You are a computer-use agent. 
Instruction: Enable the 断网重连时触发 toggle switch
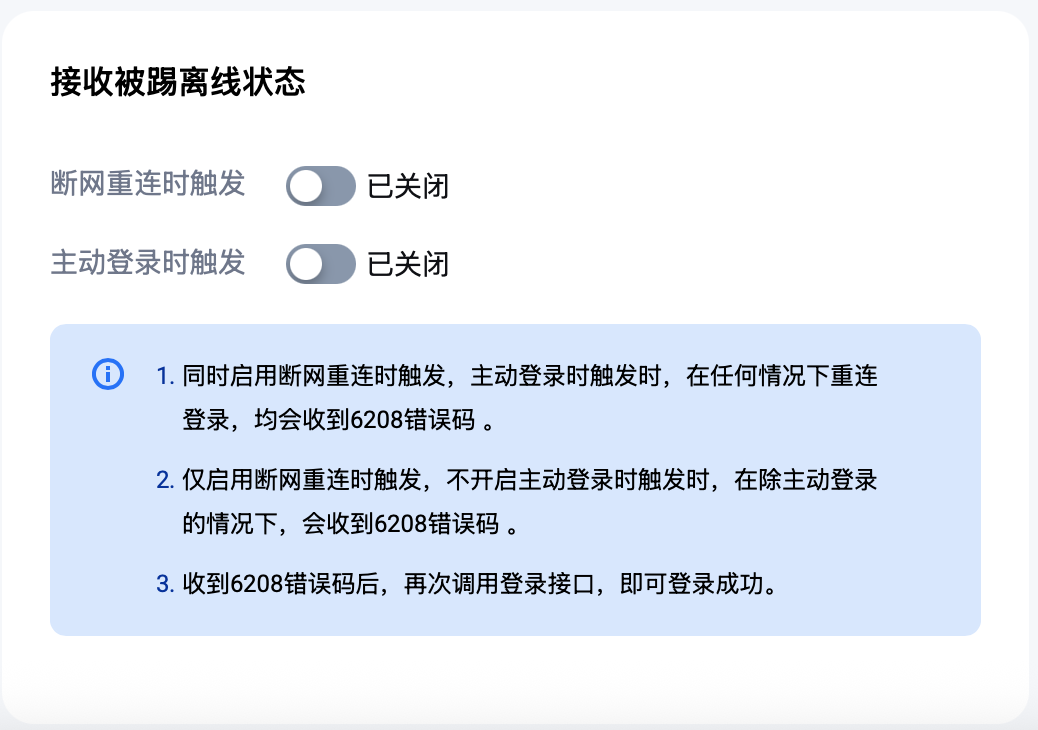tap(320, 186)
